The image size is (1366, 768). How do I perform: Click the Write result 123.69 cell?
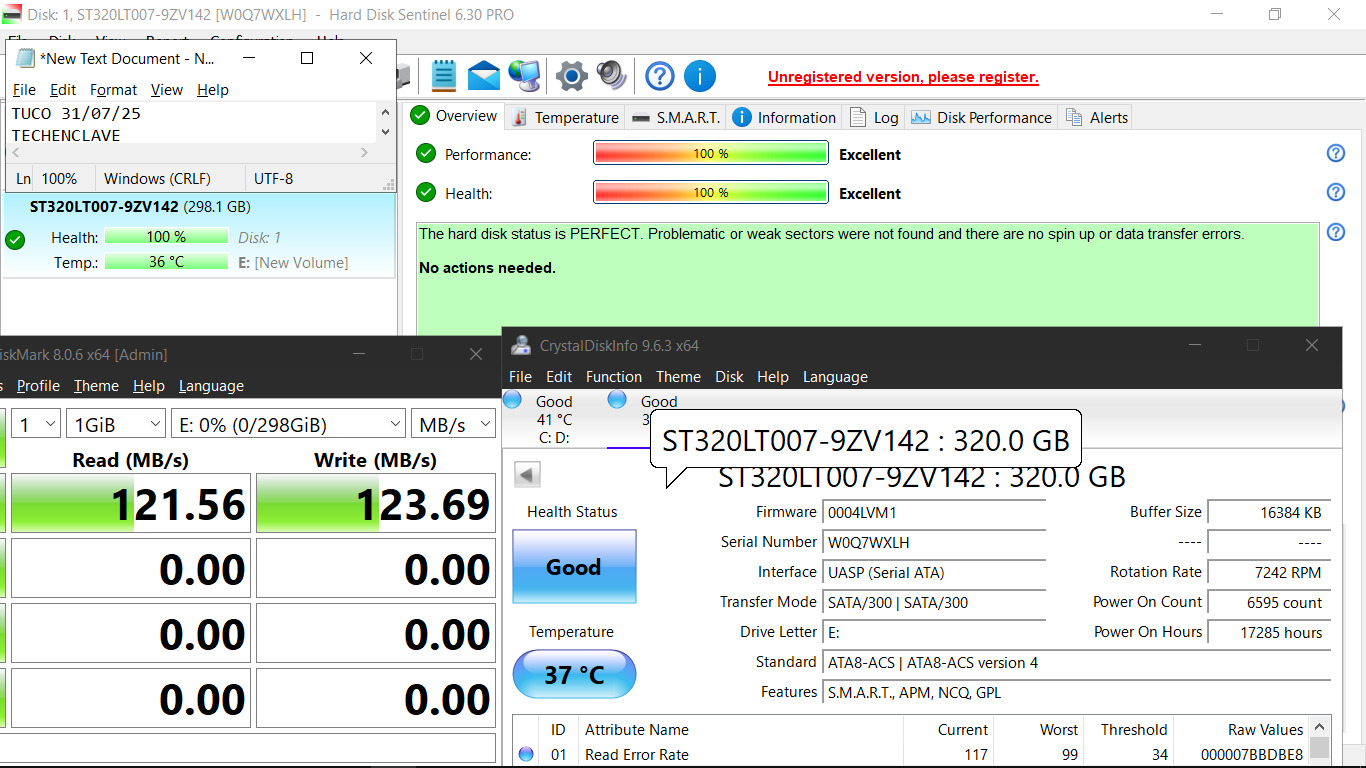pos(376,503)
